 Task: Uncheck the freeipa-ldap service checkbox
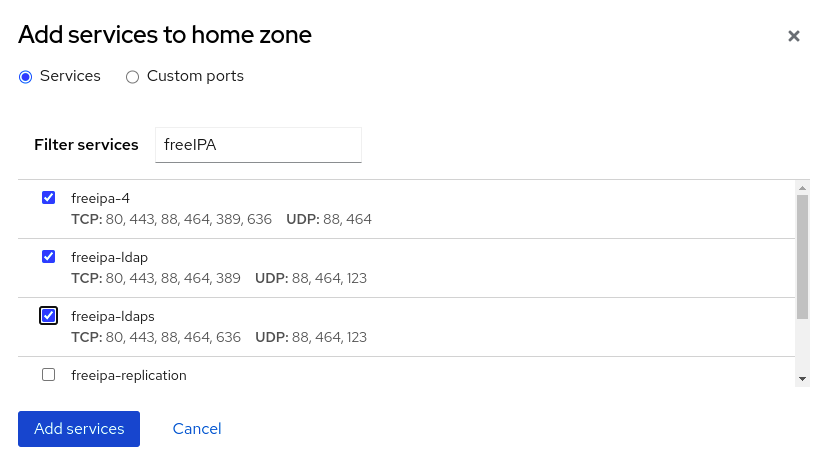pos(48,256)
